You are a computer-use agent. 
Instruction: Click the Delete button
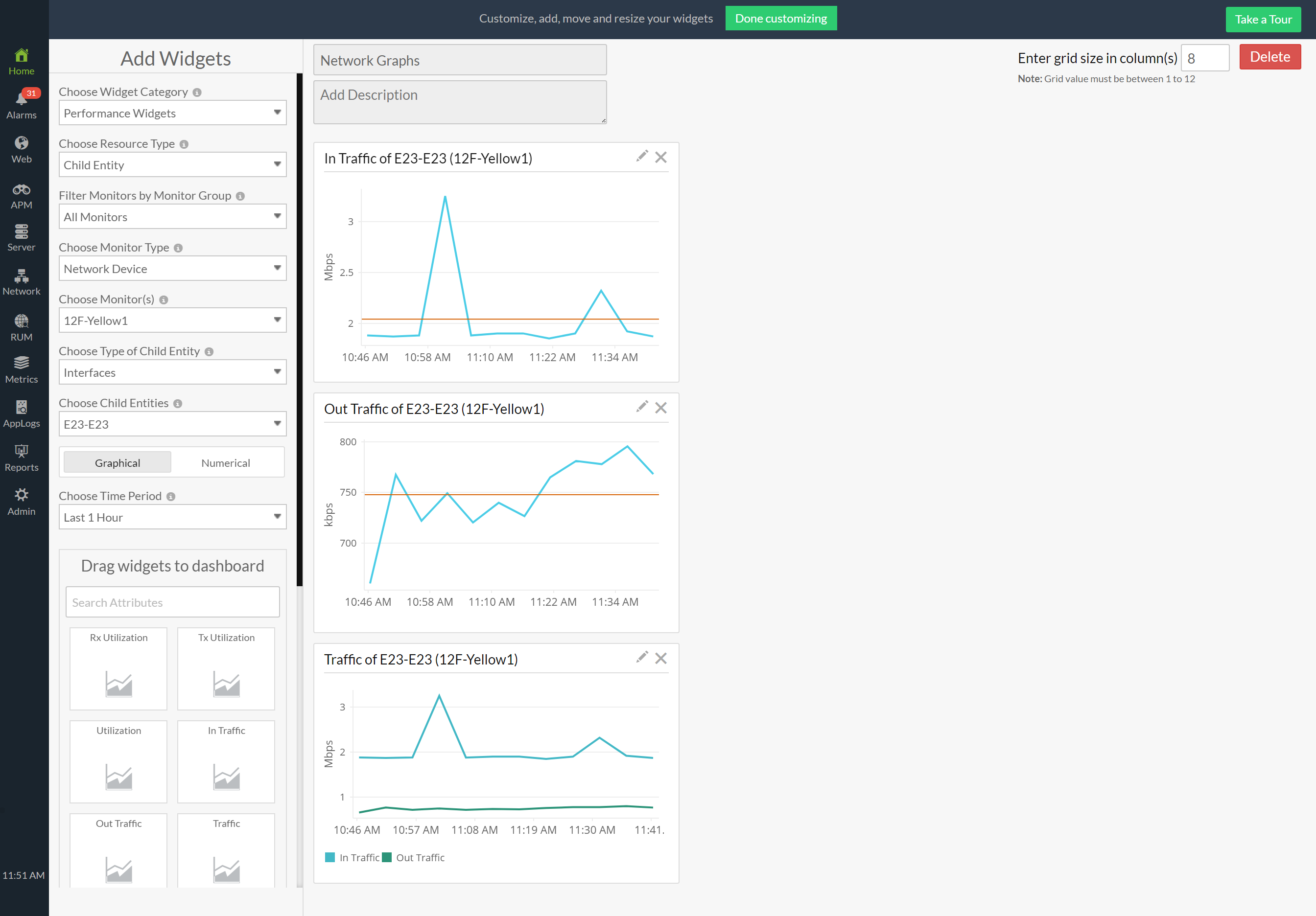pos(1269,57)
